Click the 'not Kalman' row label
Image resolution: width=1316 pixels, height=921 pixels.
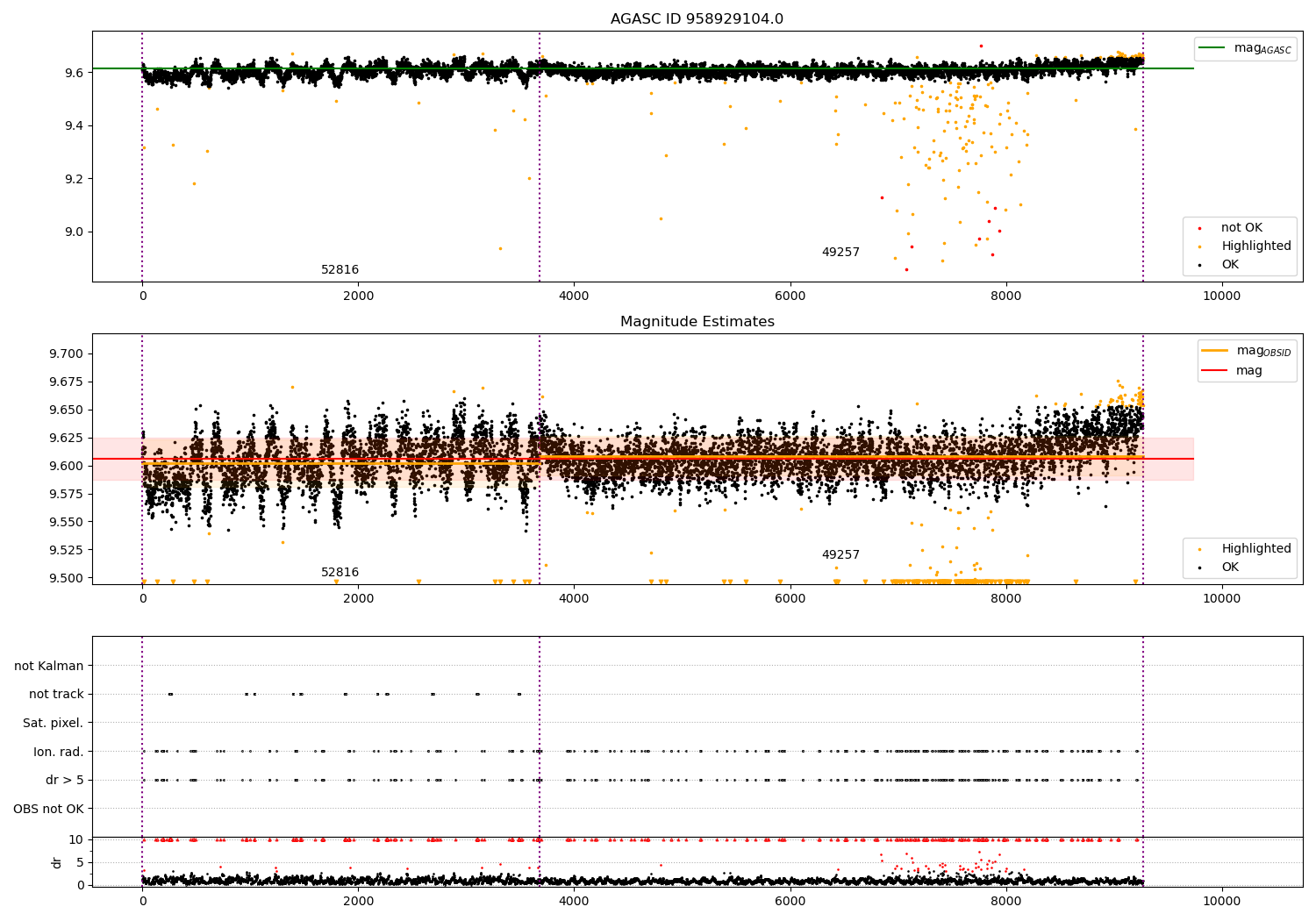click(49, 667)
